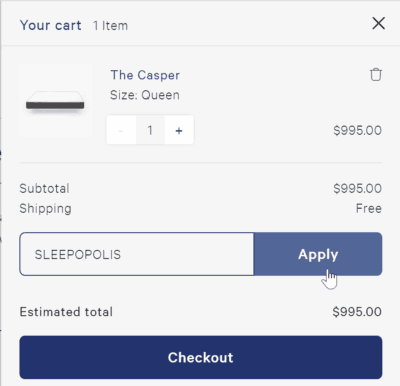Select the Size: Queen text
This screenshot has height=386, width=400.
(x=145, y=95)
